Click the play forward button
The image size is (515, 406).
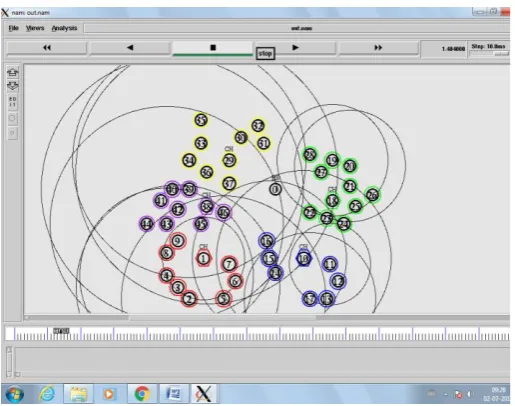click(295, 48)
